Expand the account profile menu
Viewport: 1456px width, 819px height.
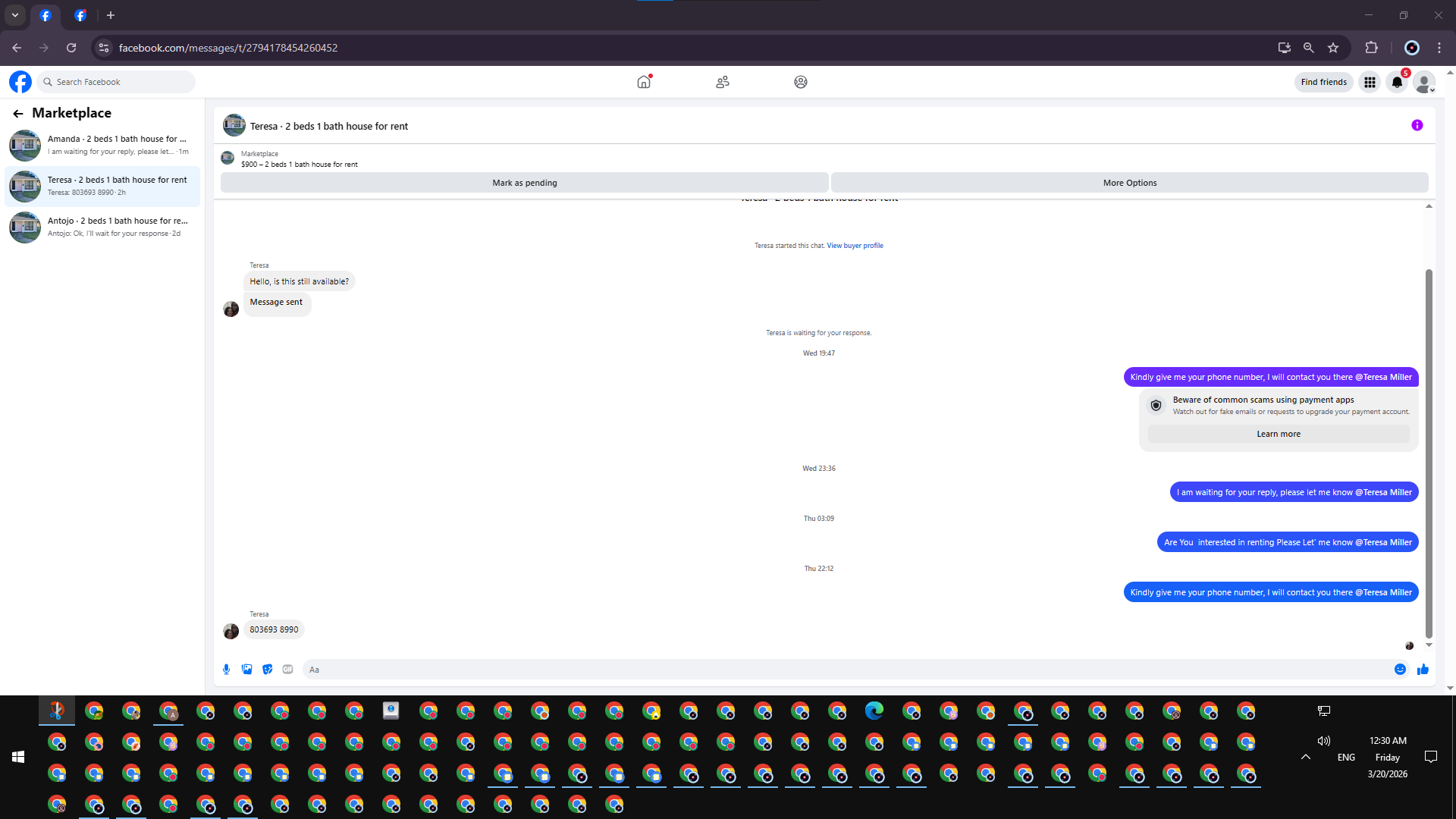pos(1424,82)
